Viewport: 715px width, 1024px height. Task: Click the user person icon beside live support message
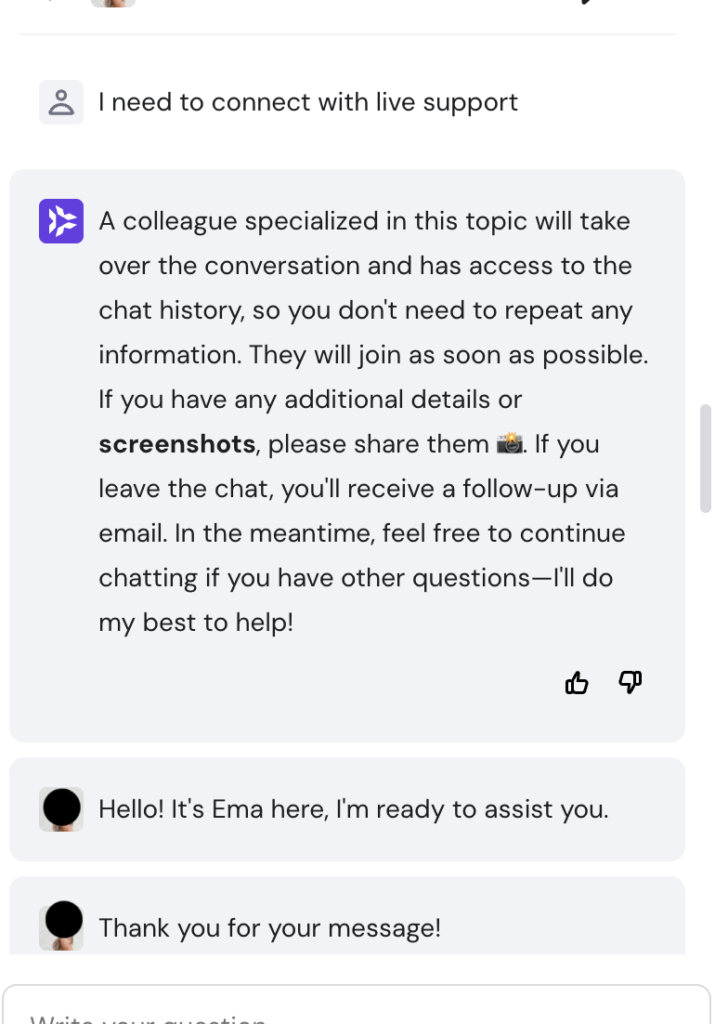coord(61,102)
